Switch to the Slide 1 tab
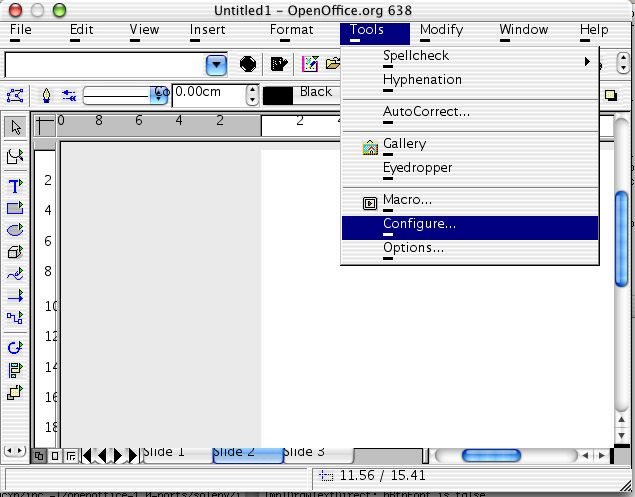 pyautogui.click(x=177, y=455)
